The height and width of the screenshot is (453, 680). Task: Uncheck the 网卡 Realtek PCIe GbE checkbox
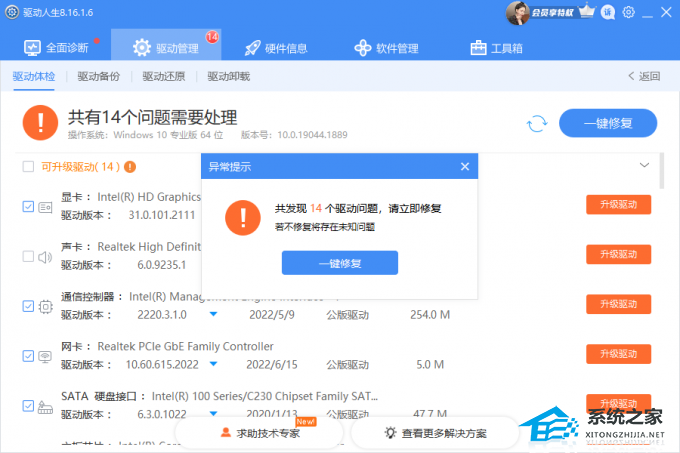click(28, 356)
